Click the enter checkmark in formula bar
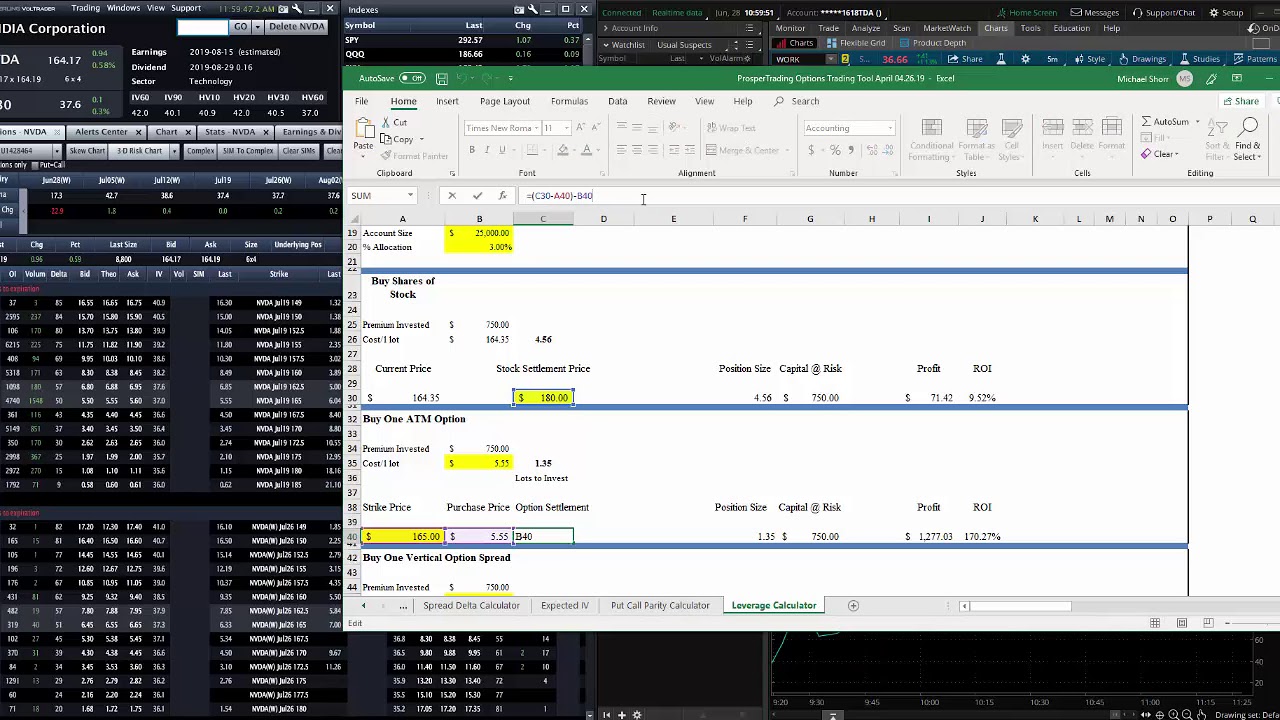Screen dimensions: 1280x720 click(x=477, y=196)
